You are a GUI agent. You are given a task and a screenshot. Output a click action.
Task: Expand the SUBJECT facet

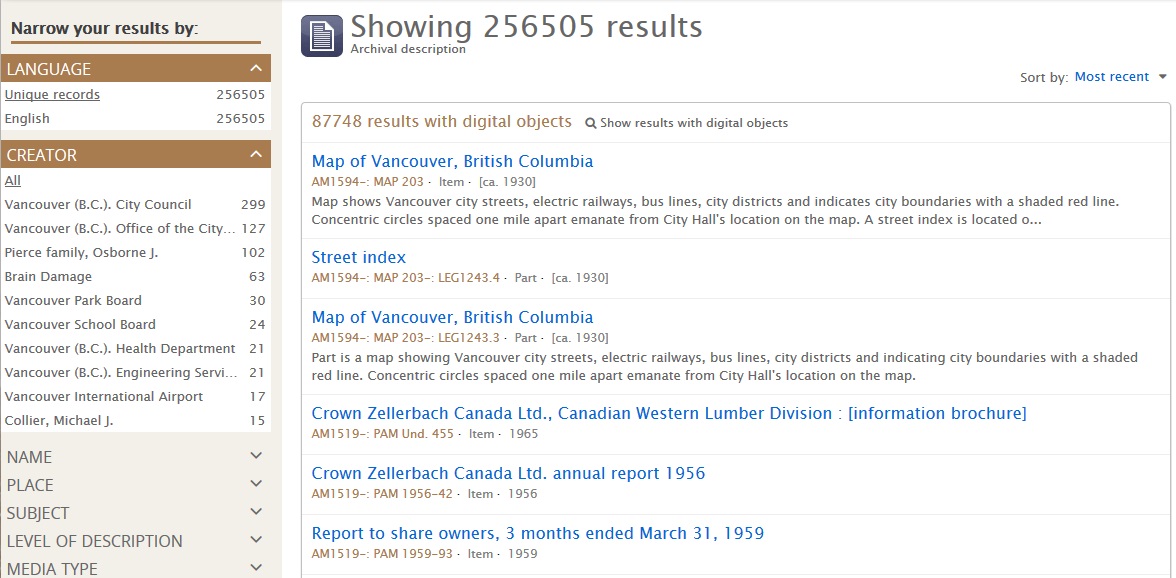(135, 513)
